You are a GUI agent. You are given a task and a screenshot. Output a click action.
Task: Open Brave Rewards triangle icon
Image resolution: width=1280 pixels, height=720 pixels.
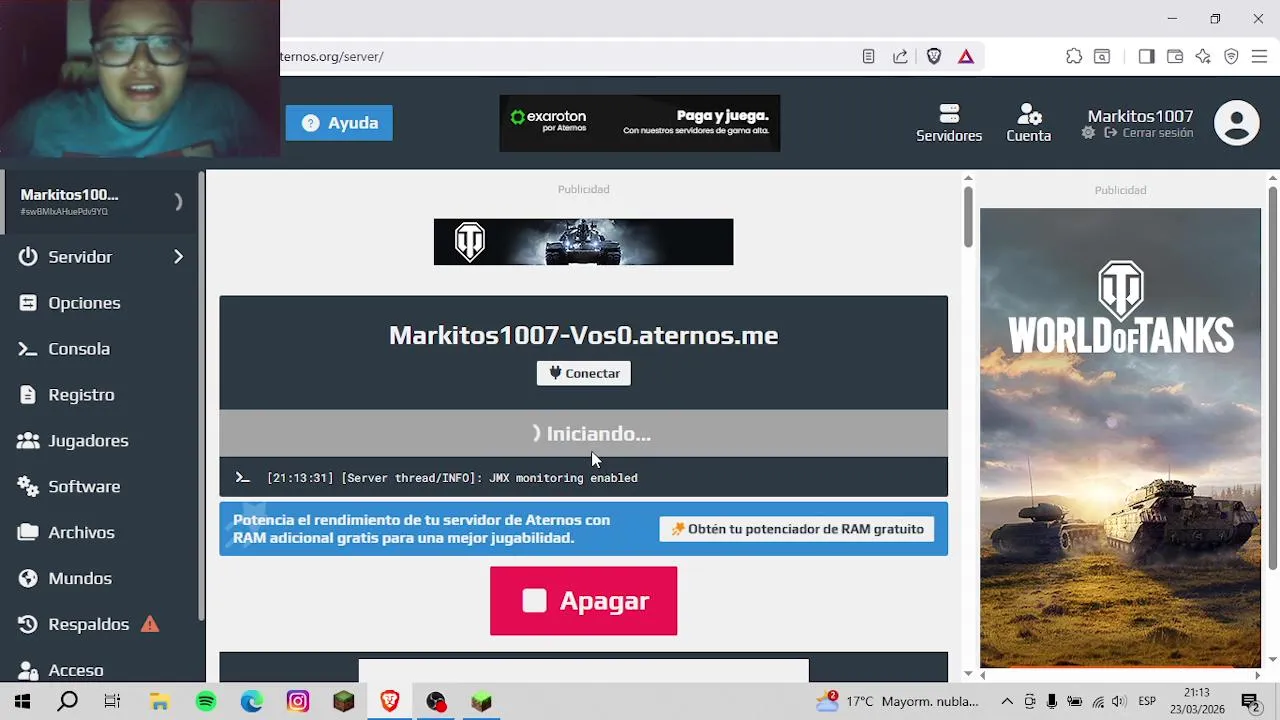(966, 57)
